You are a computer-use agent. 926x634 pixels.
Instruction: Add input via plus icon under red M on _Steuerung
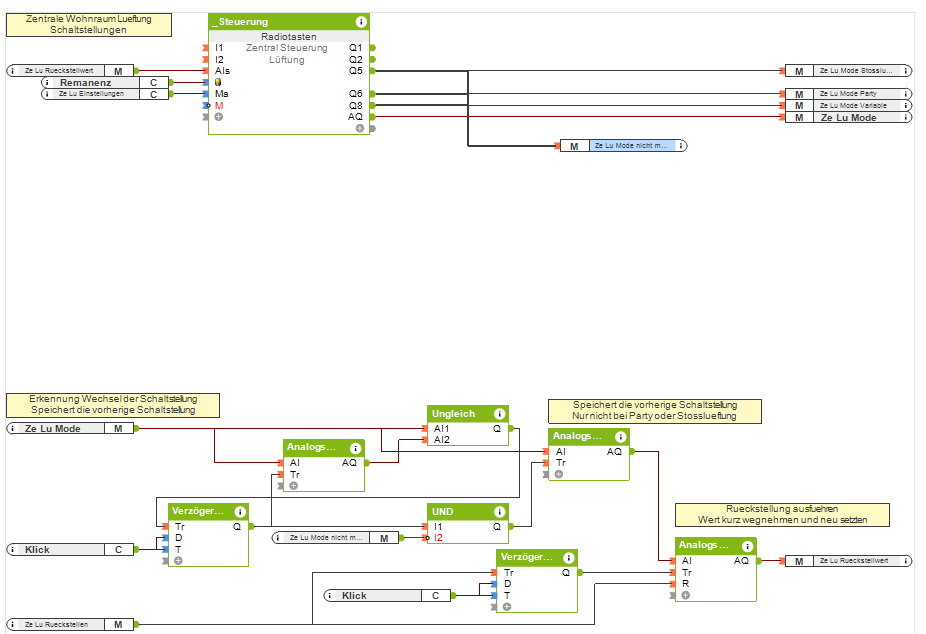point(219,117)
